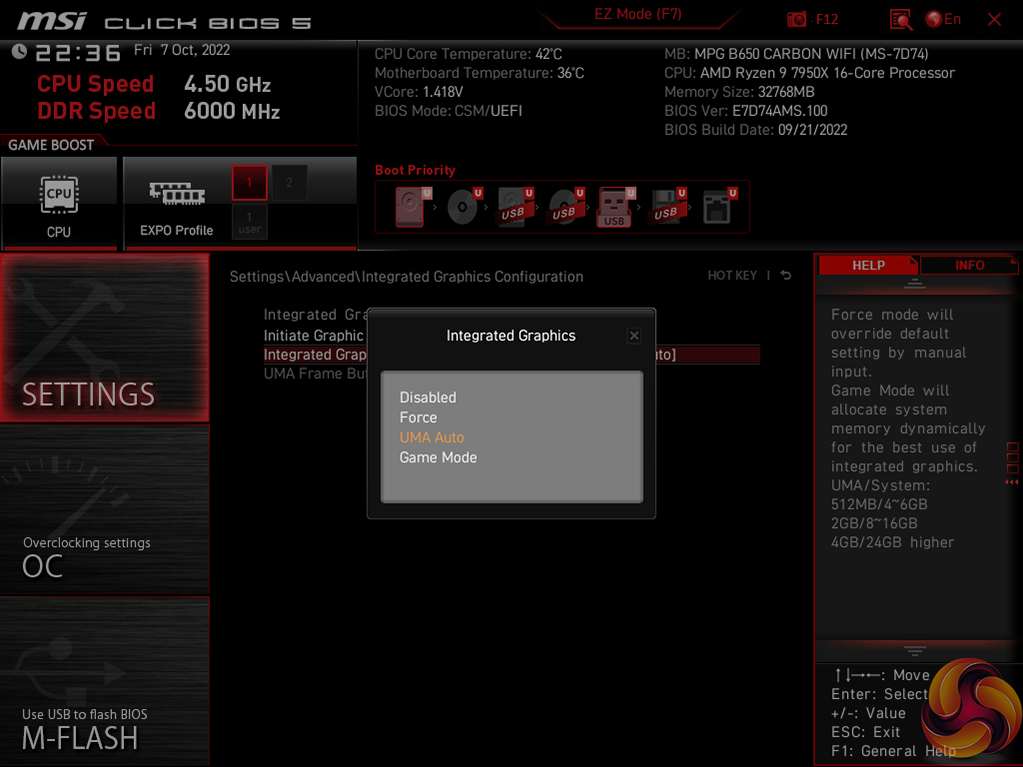Click the help panel top scroll handle

click(x=915, y=283)
